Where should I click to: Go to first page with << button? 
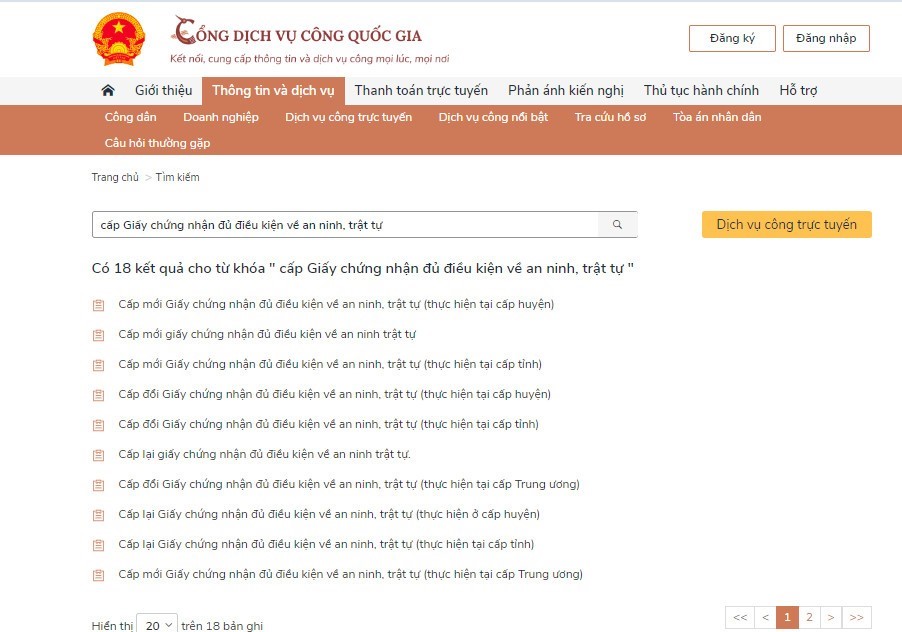740,617
